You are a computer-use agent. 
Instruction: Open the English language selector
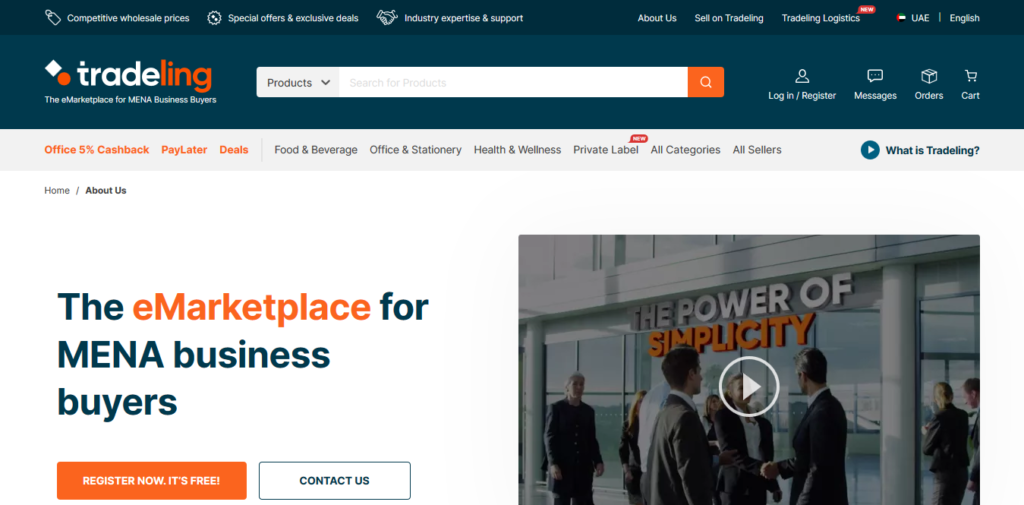(965, 18)
